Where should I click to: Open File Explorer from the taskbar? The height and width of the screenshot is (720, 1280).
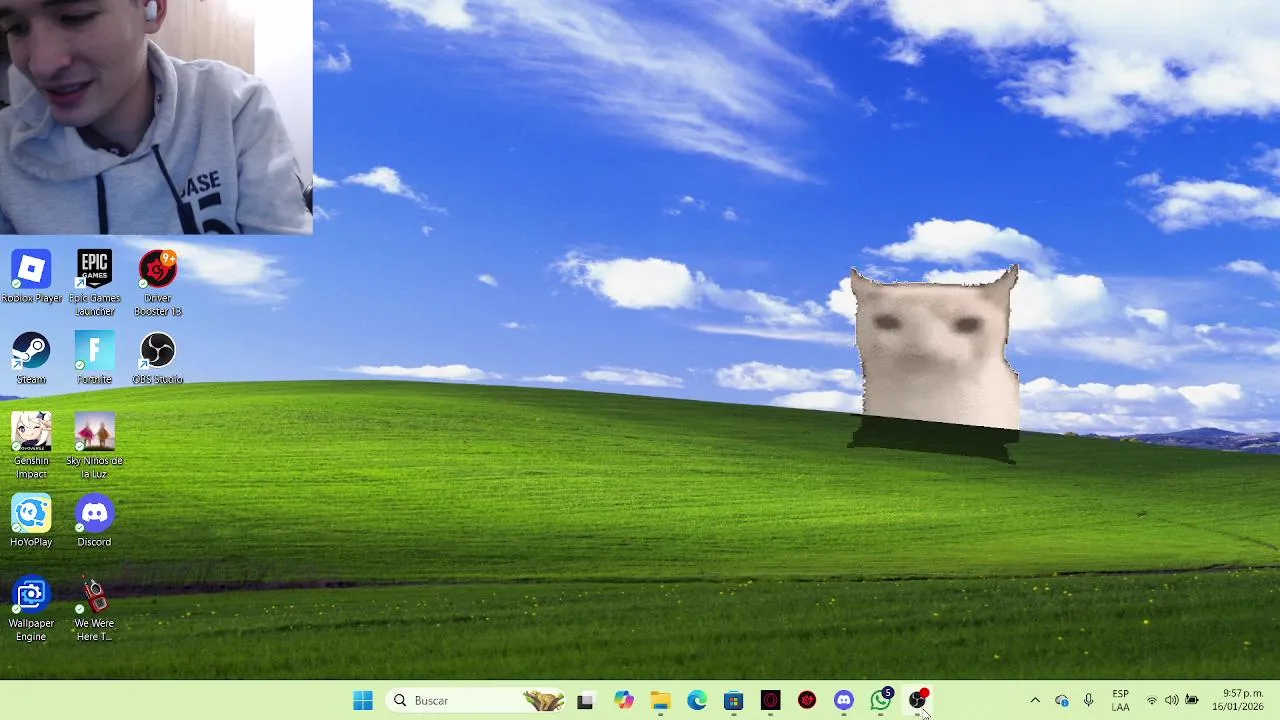tap(660, 700)
